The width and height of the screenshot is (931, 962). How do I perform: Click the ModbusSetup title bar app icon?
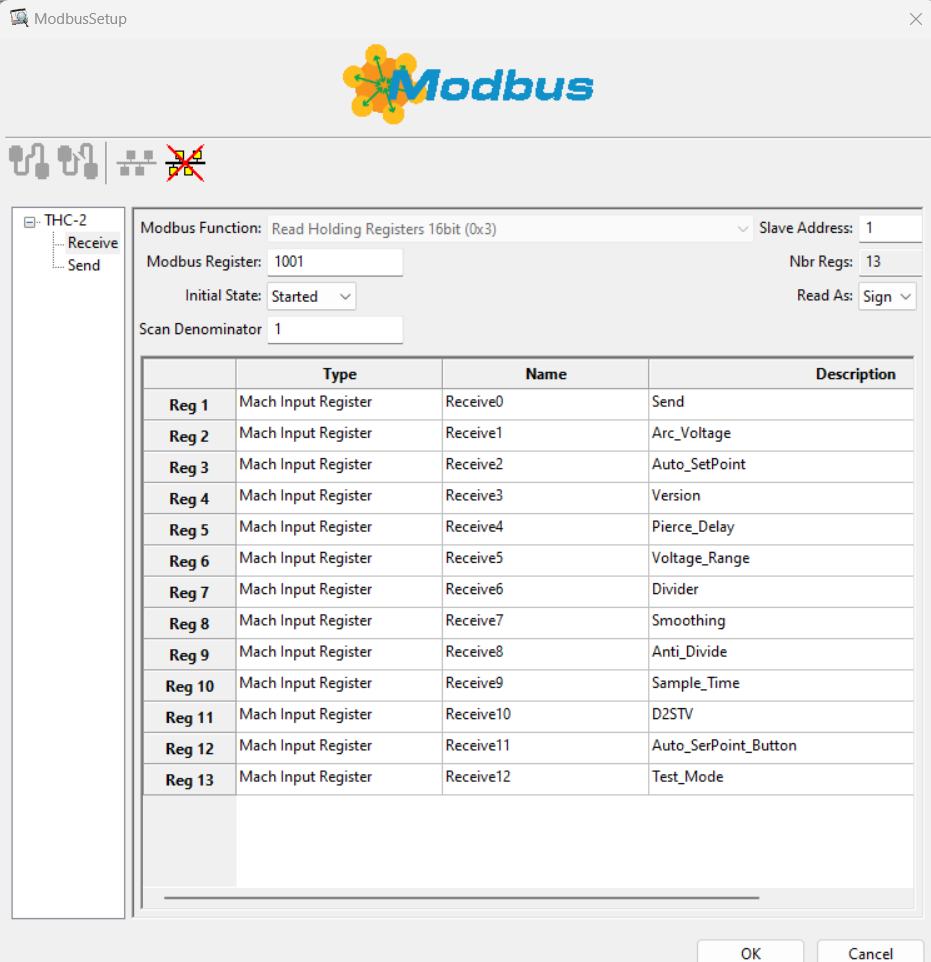[x=19, y=18]
